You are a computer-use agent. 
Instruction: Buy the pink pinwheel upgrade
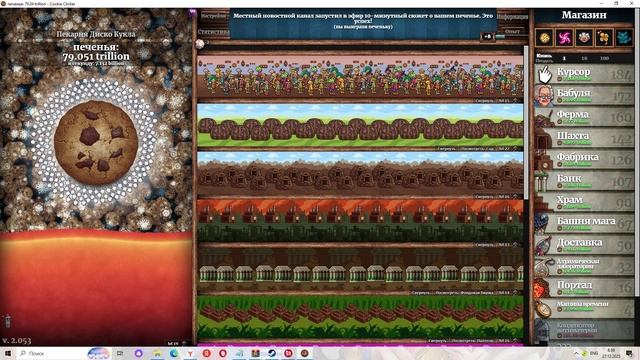click(564, 38)
